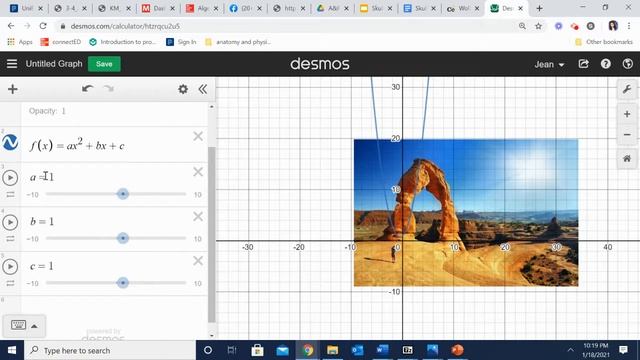The height and width of the screenshot is (360, 640).
Task: Click the expression list scrollbar
Action: pos(211,235)
